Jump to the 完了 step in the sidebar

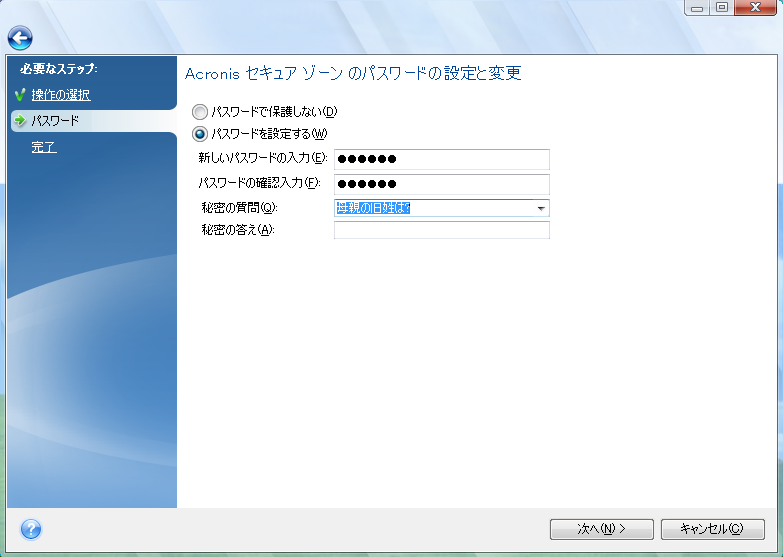(43, 147)
